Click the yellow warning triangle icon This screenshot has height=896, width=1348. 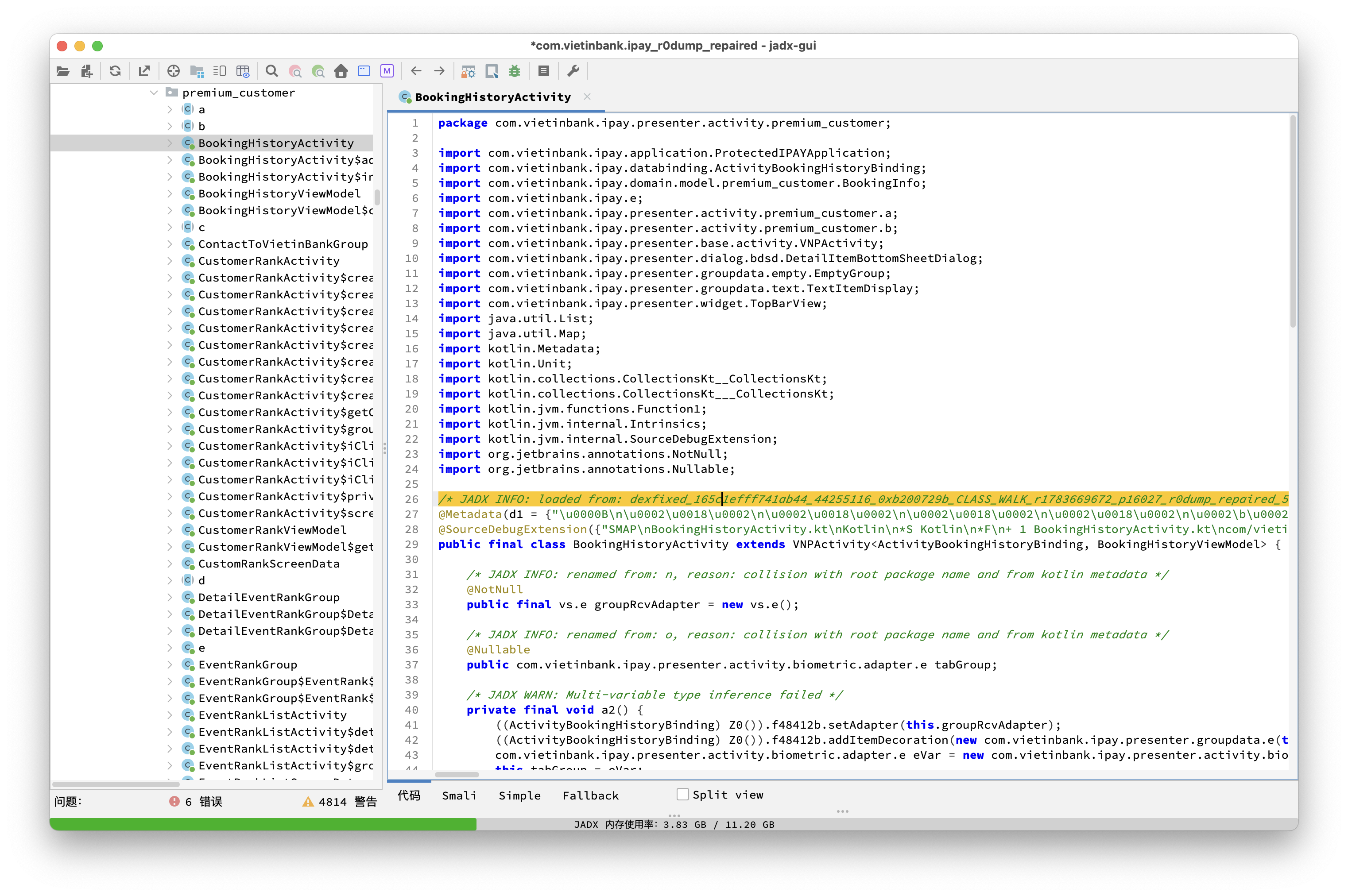click(x=308, y=801)
